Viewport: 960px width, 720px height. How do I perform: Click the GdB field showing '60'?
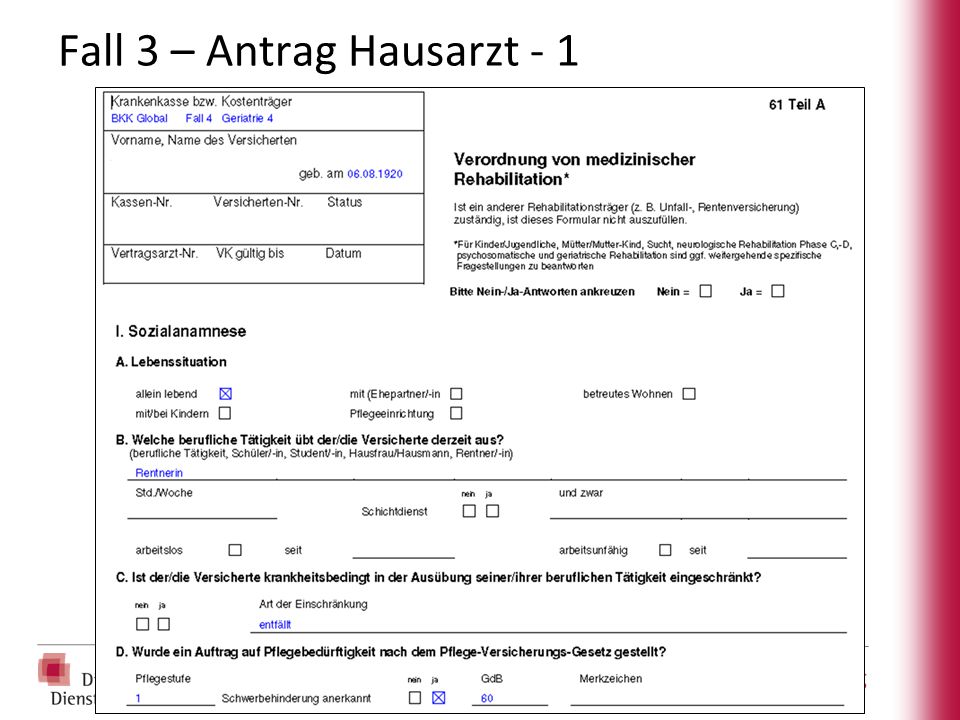(510, 698)
